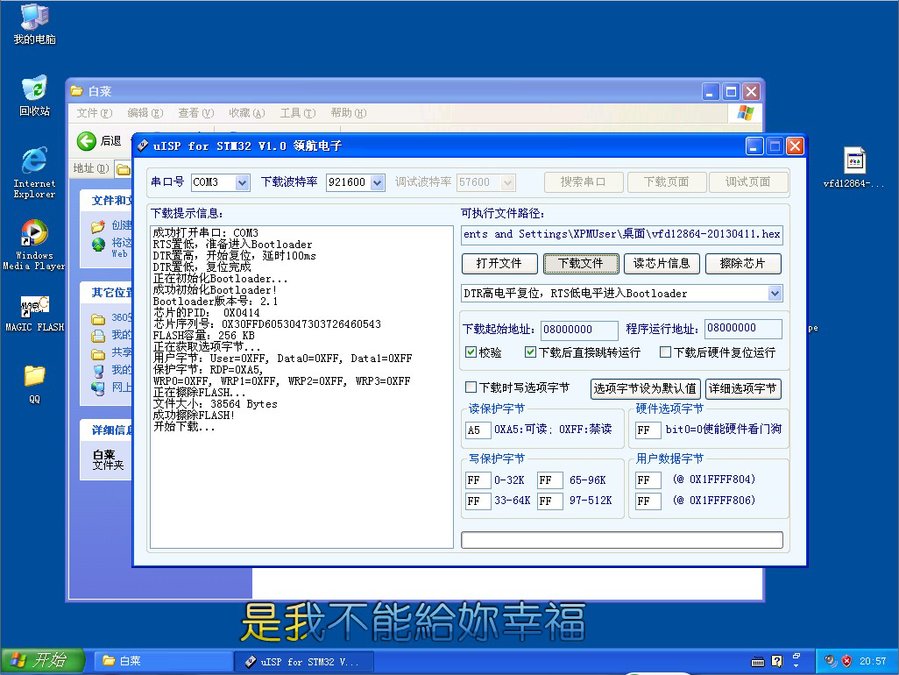
Task: Uncheck the 校验 verify checkbox
Action: coord(470,351)
